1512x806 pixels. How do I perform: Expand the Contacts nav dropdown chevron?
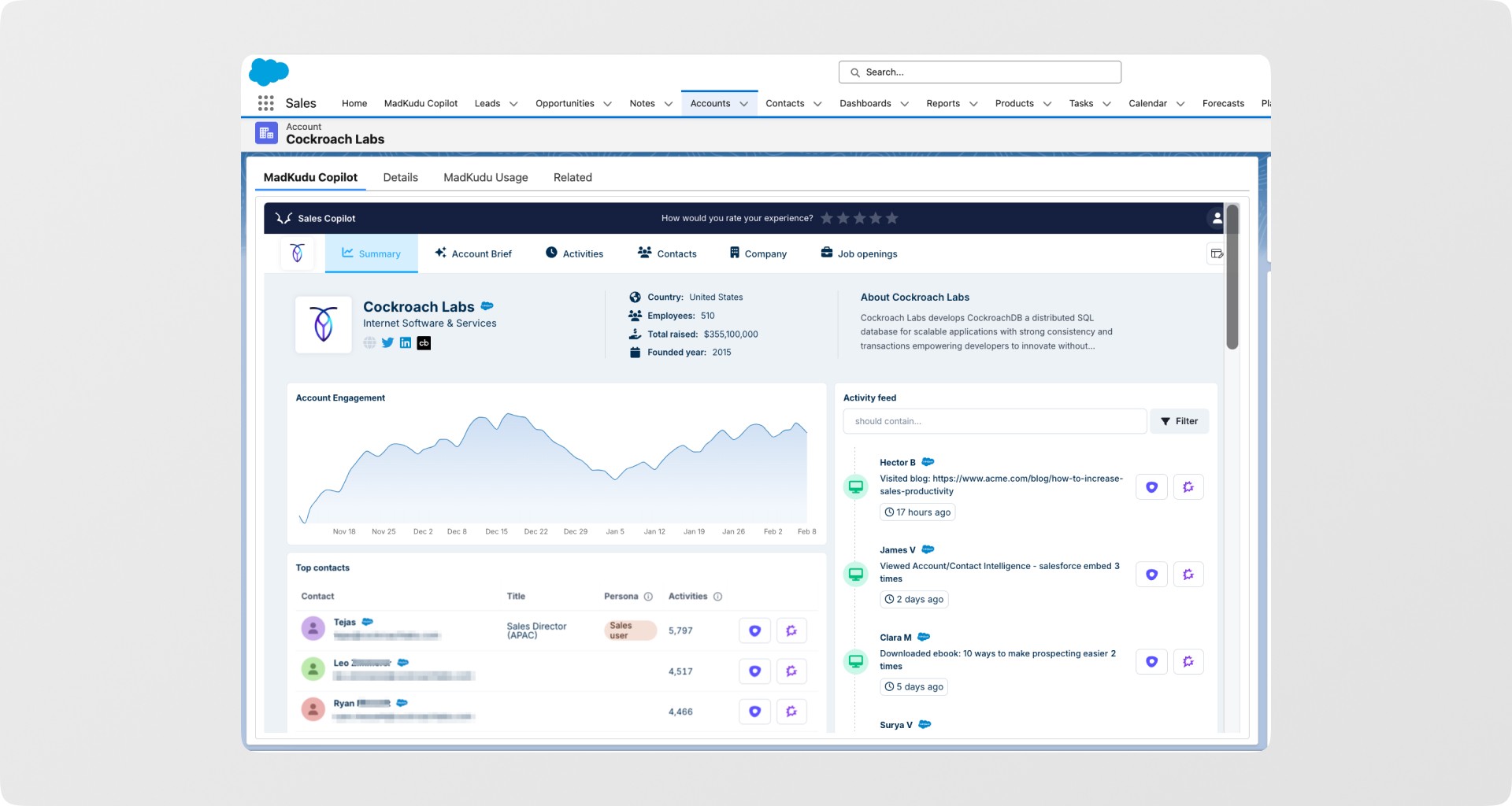[817, 104]
